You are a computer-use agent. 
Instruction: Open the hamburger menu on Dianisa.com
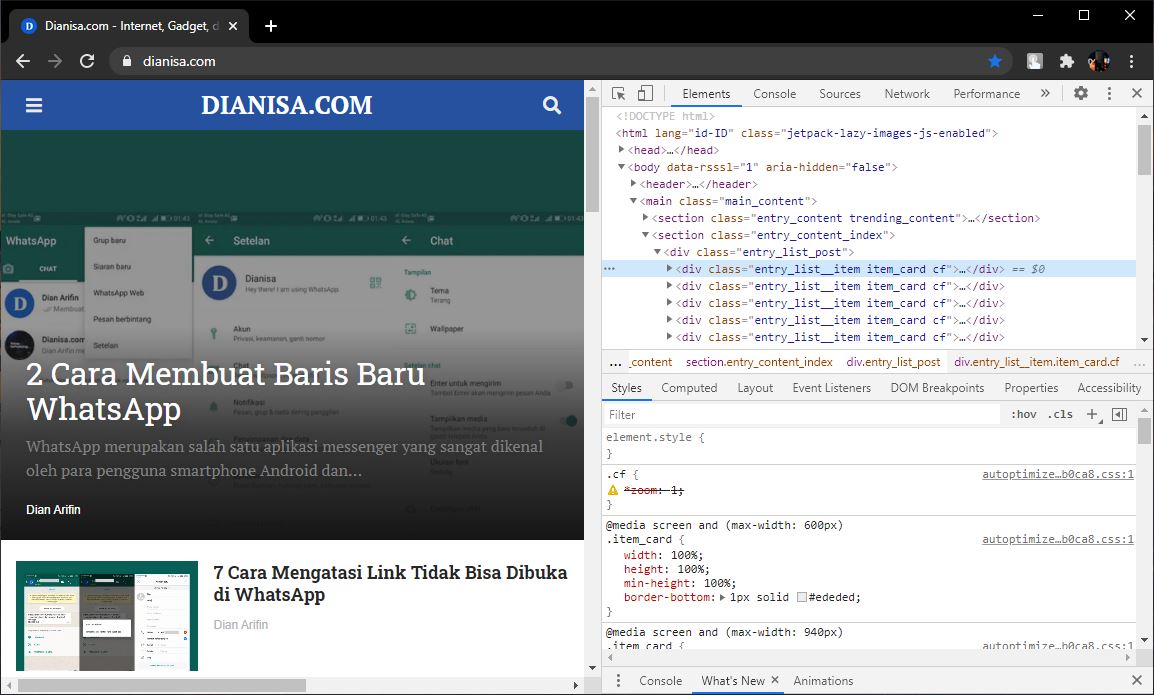33,104
